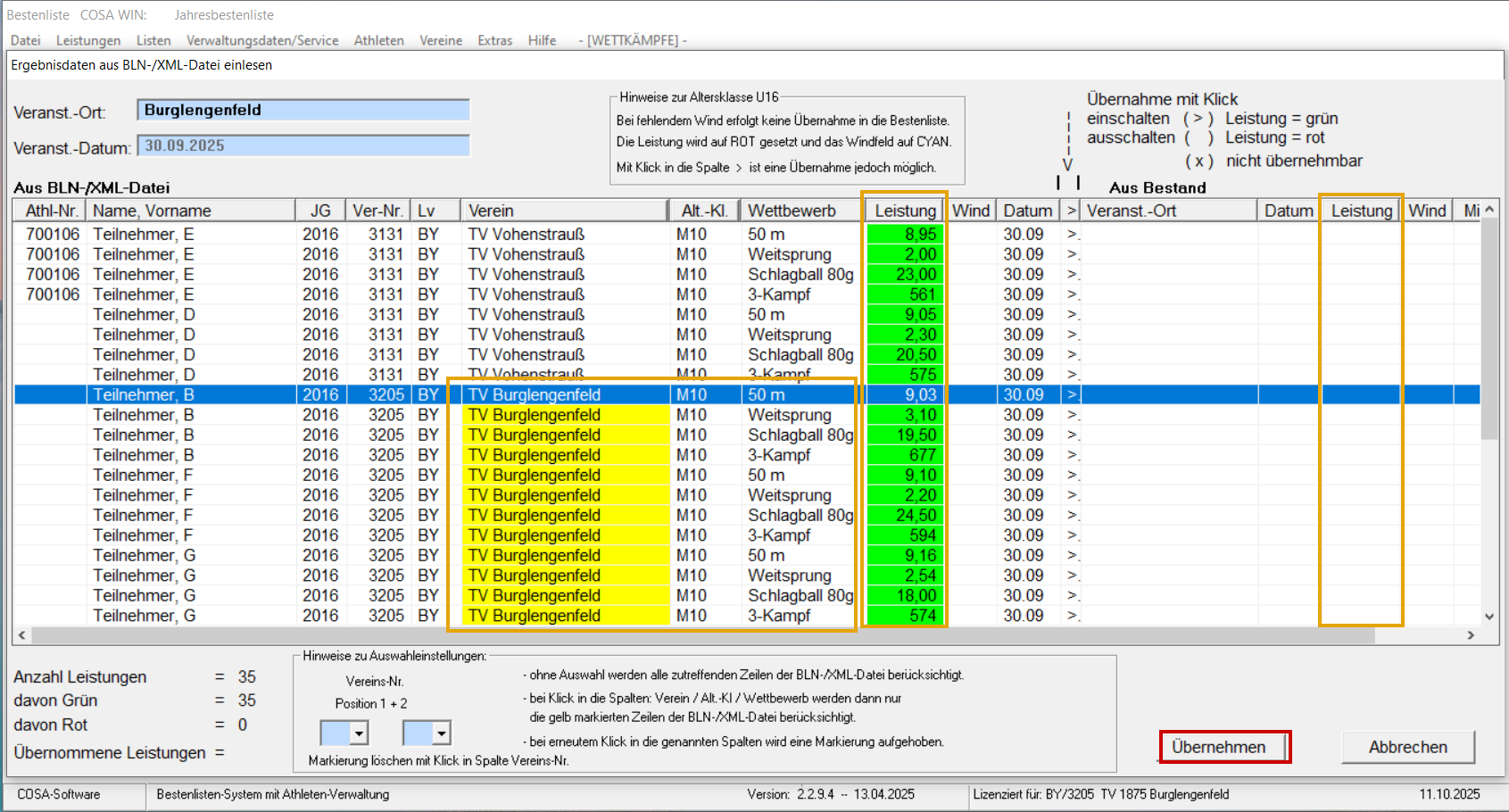Toggle '>' mark on highlighted Teilnehmer B row

coord(1072,394)
